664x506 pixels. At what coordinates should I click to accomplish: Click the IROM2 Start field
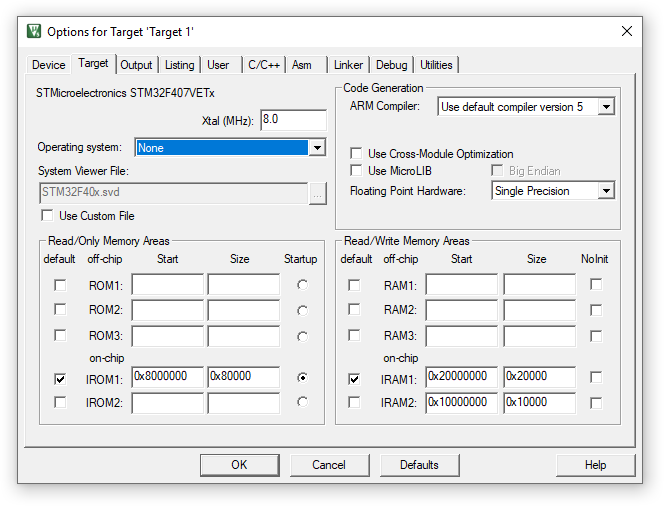click(x=168, y=403)
